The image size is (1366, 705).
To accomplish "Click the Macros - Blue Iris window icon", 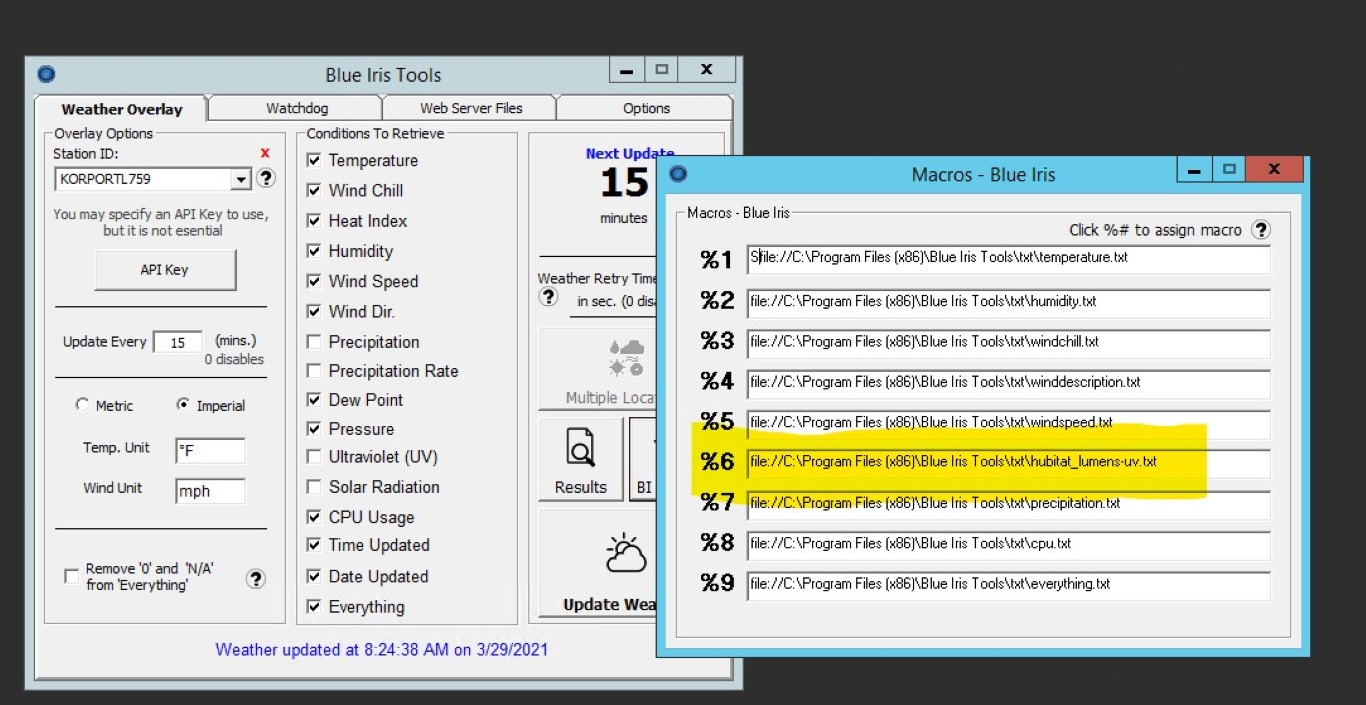I will pyautogui.click(x=679, y=174).
